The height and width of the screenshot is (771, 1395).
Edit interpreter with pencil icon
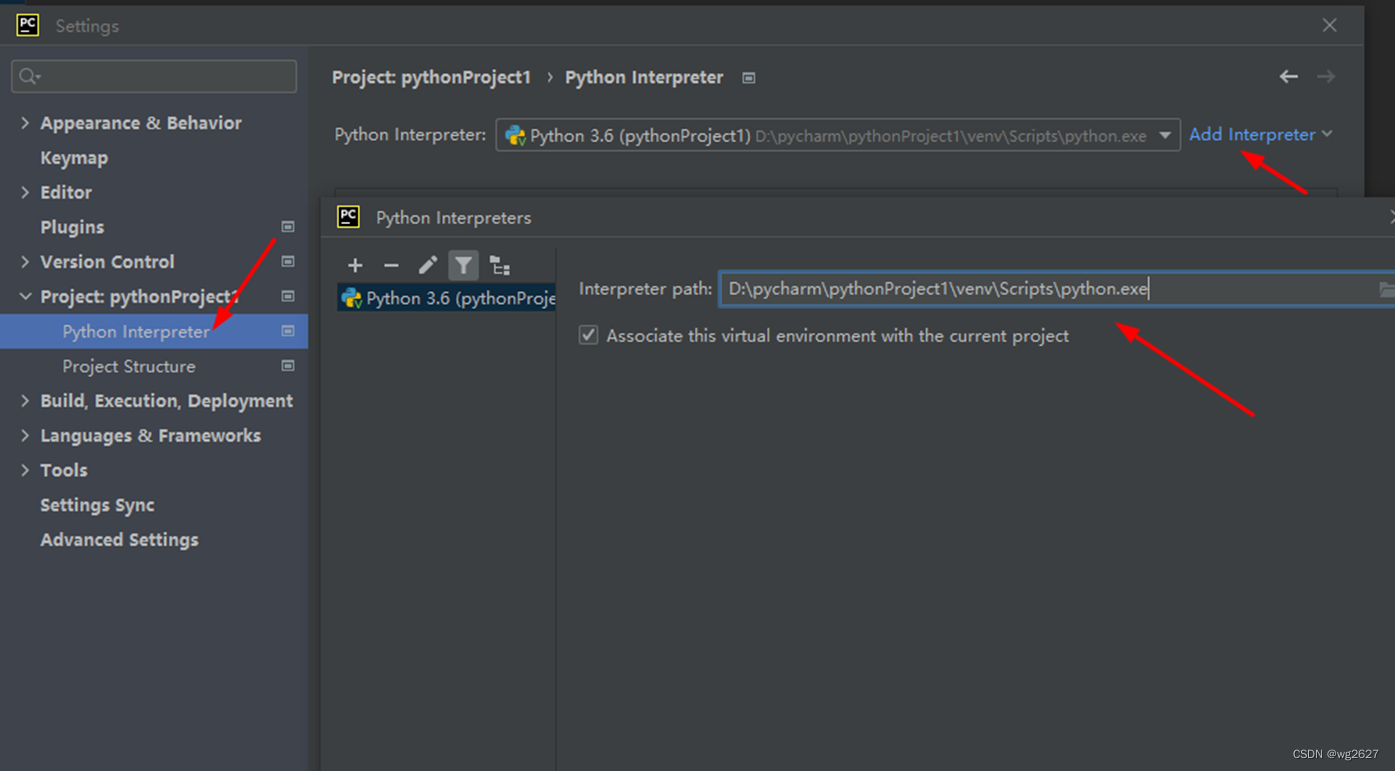[427, 265]
